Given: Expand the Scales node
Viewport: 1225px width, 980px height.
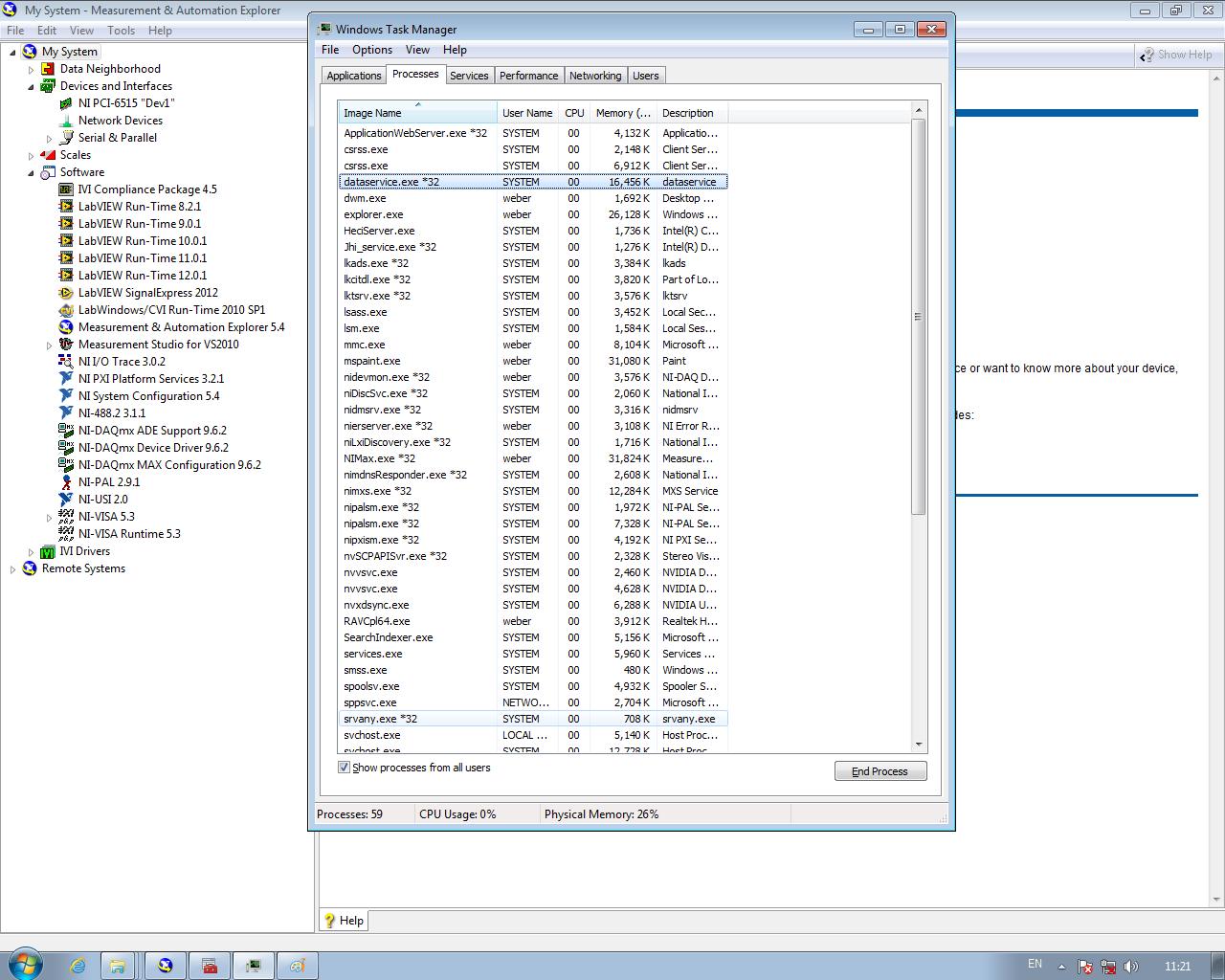Looking at the screenshot, I should coord(31,155).
